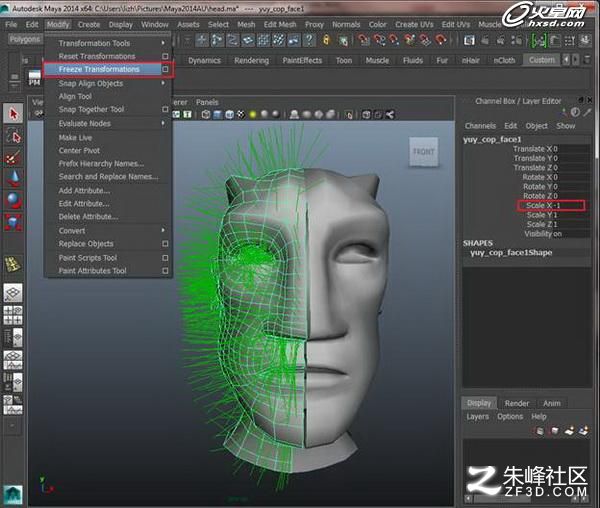Click Layers menu in Layer Editor

tap(477, 417)
